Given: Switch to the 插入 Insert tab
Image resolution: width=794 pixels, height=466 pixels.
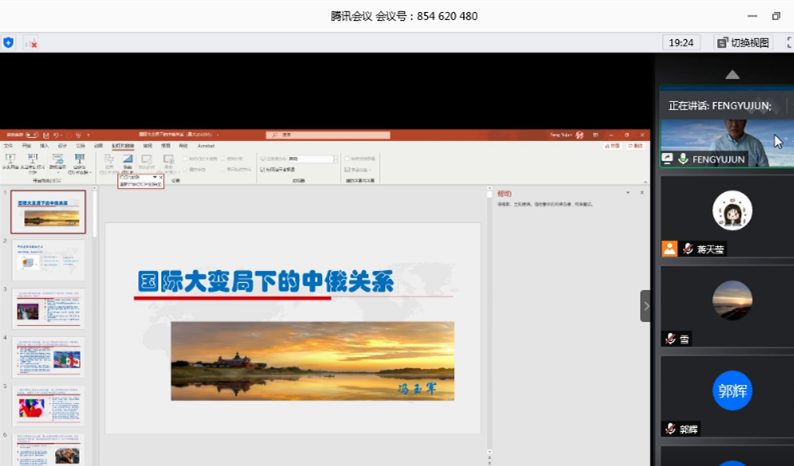Looking at the screenshot, I should click(x=44, y=146).
